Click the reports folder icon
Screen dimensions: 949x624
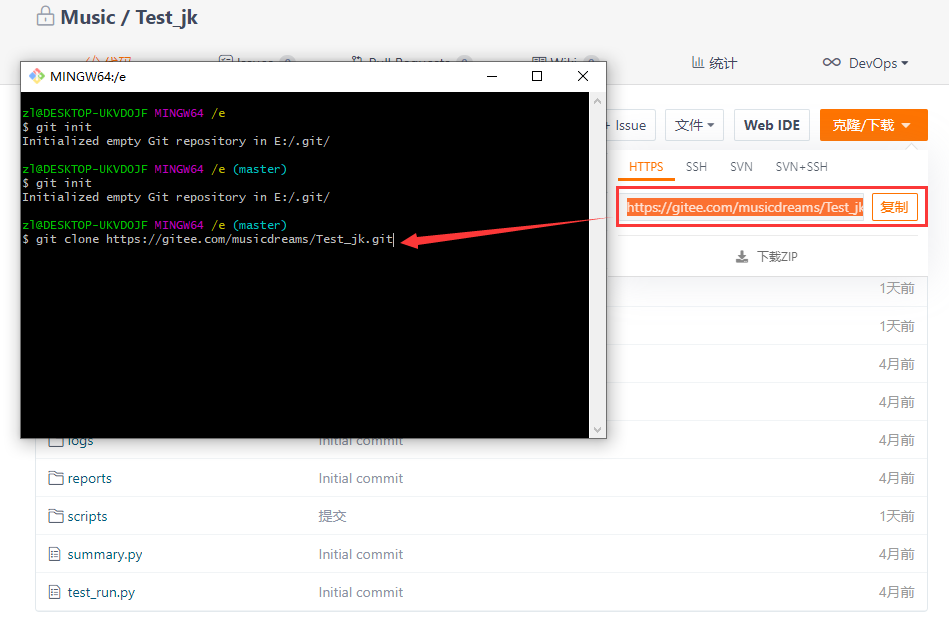tap(56, 478)
